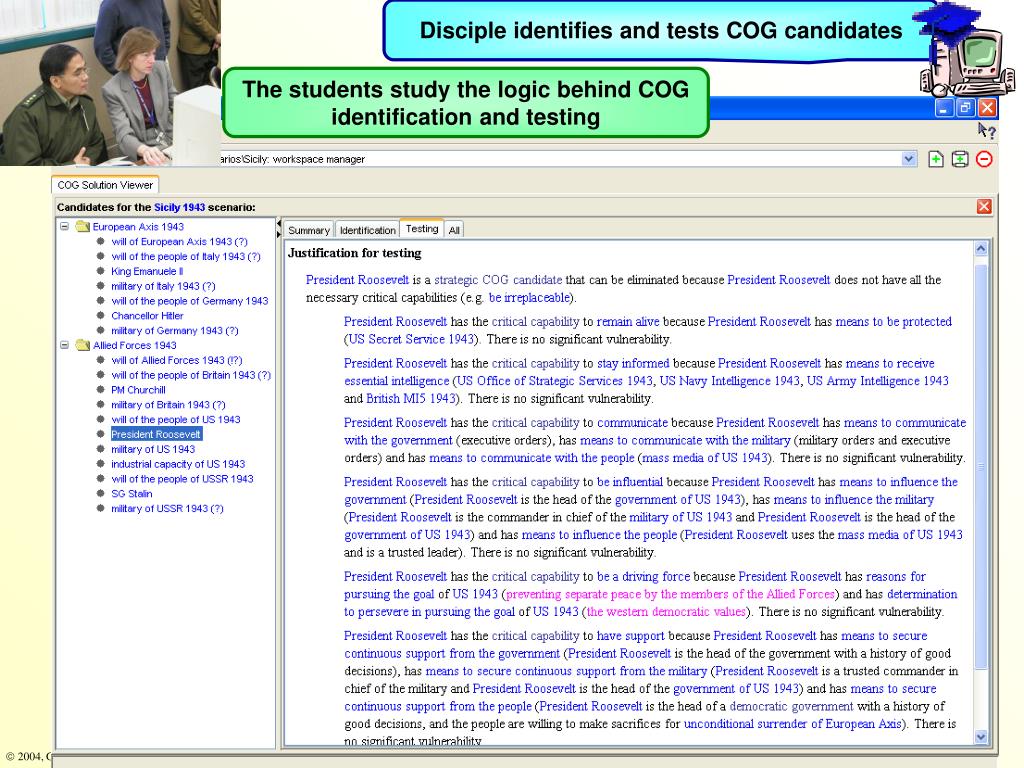Select Chancellor Hitler candidate
The width and height of the screenshot is (1024, 768).
[x=147, y=315]
